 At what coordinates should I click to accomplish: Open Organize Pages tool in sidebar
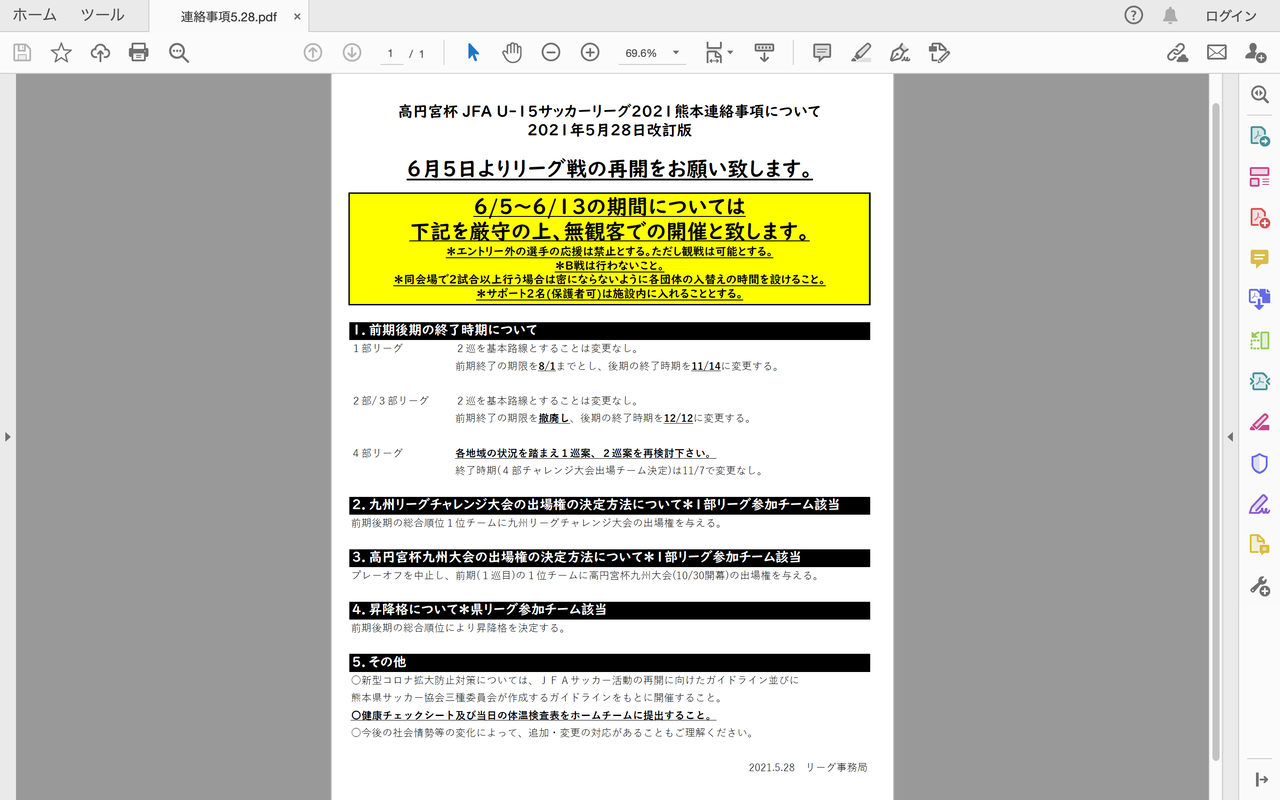coord(1260,177)
